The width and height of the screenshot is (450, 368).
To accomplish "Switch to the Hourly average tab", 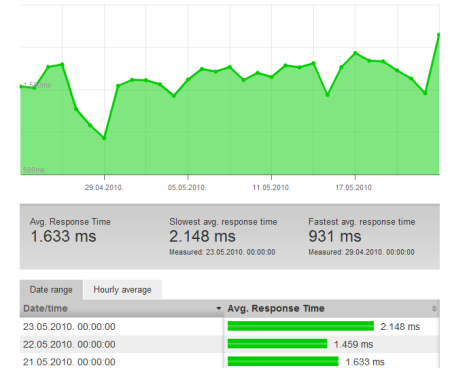I will (x=122, y=290).
